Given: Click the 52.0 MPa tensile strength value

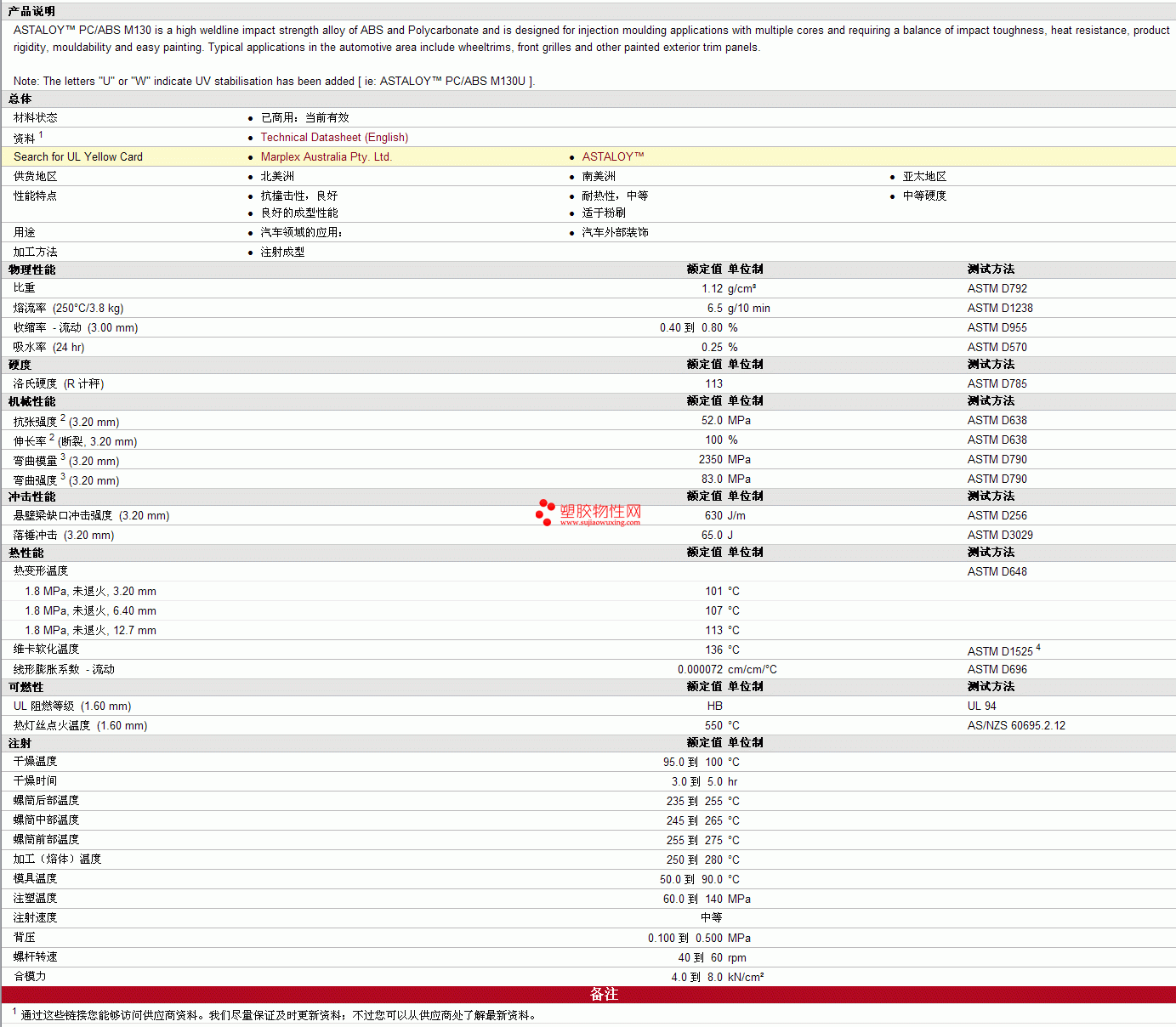Looking at the screenshot, I should 726,420.
